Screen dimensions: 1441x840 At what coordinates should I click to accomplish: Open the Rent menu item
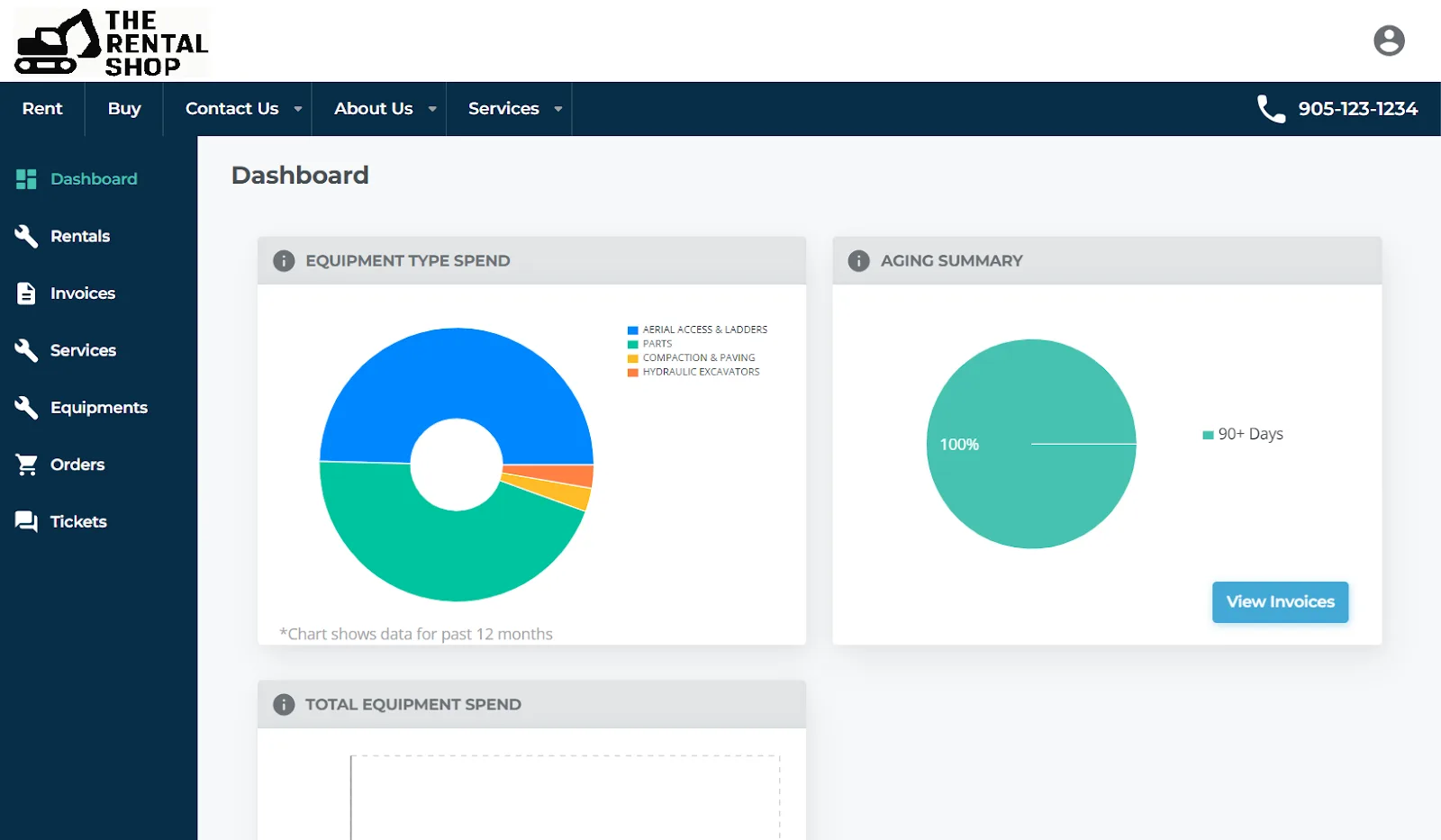click(x=42, y=109)
